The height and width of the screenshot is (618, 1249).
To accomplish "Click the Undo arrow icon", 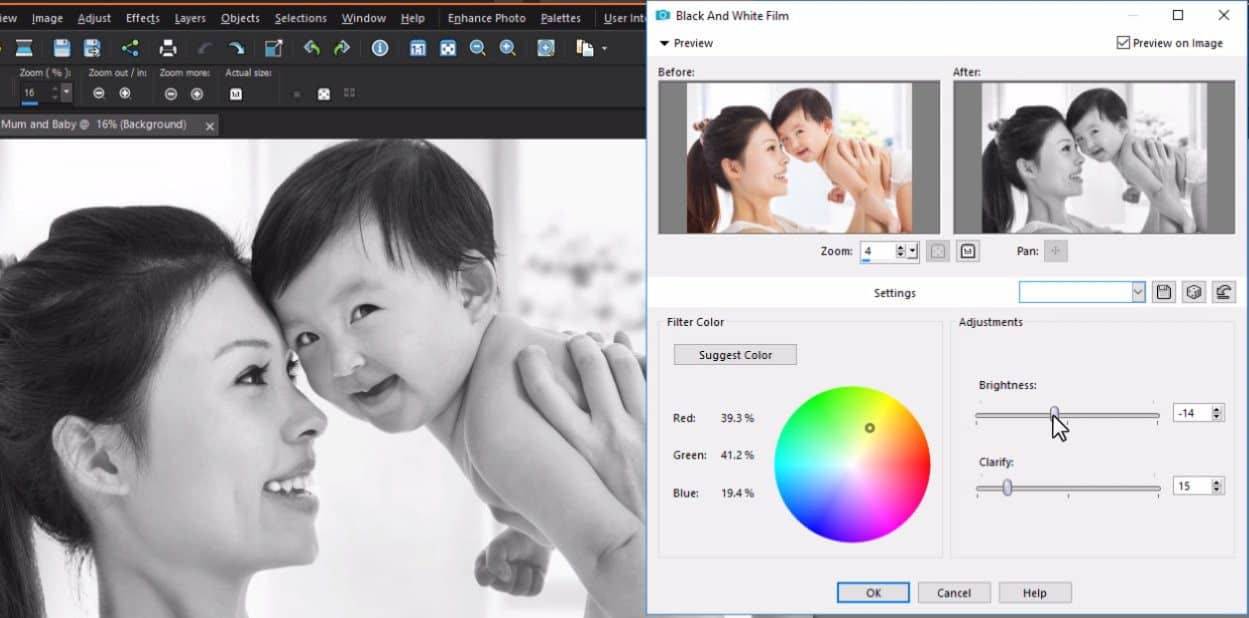I will point(311,47).
